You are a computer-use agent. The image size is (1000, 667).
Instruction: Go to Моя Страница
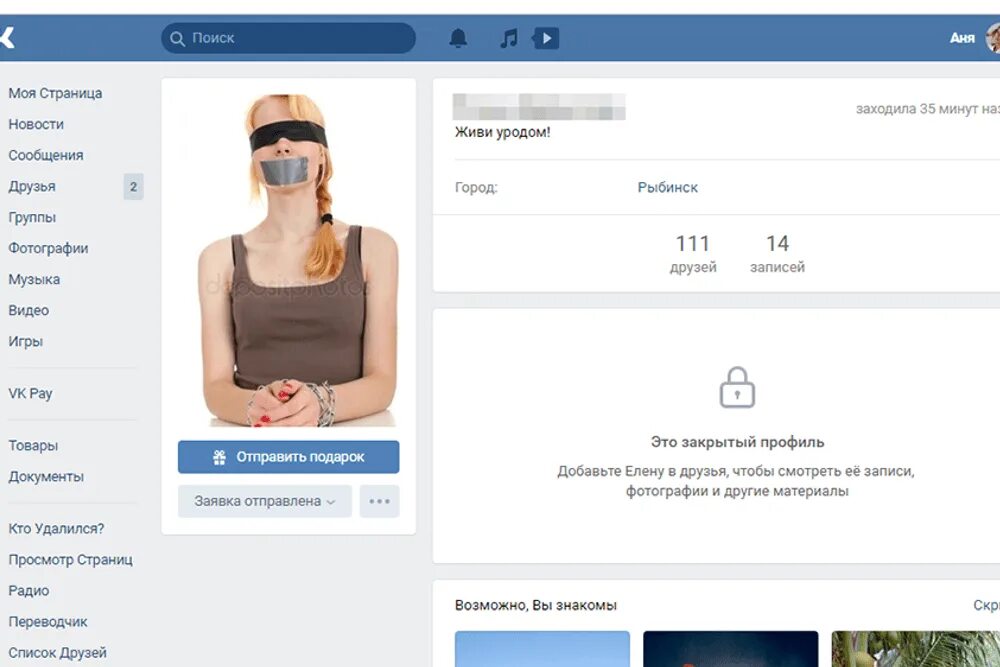[55, 92]
